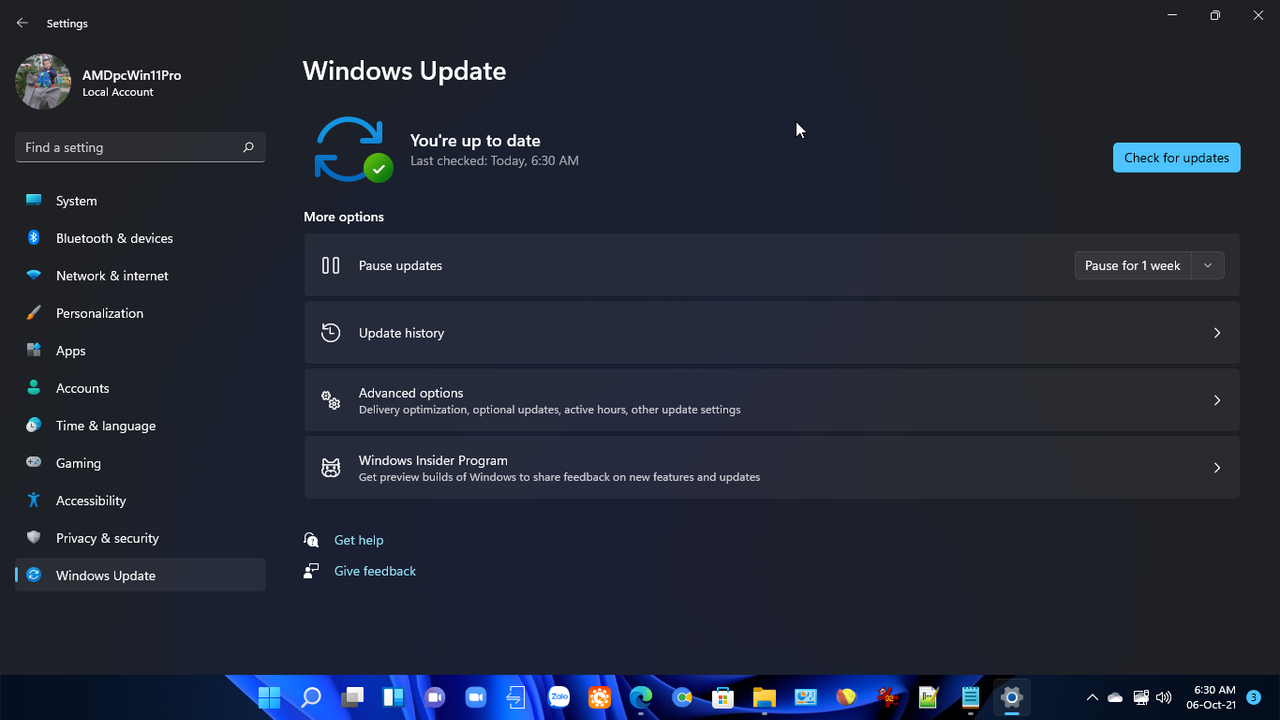This screenshot has height=720, width=1280.
Task: Click Check for updates button
Action: click(1176, 158)
